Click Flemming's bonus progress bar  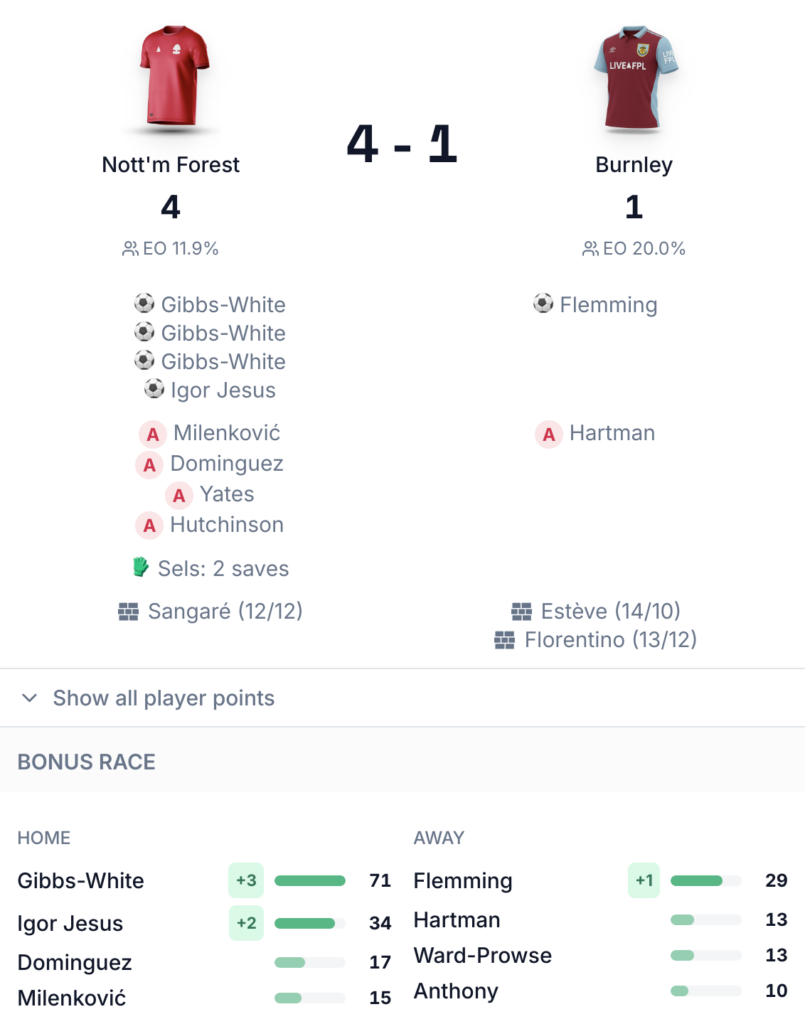706,881
